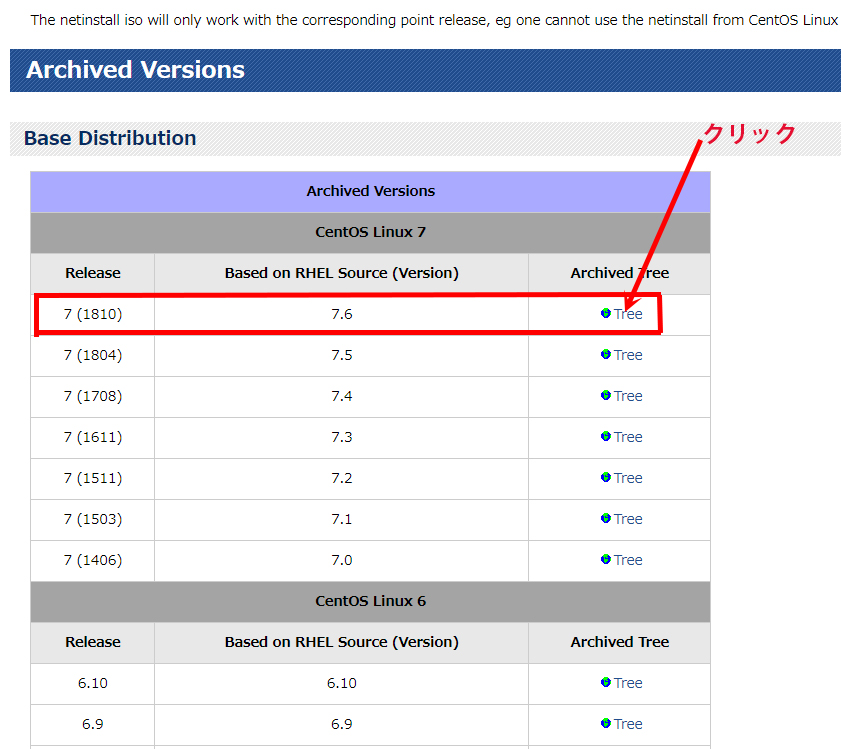This screenshot has height=749, width=841.
Task: Select the release cell "7 (1611)"
Action: pyautogui.click(x=93, y=437)
